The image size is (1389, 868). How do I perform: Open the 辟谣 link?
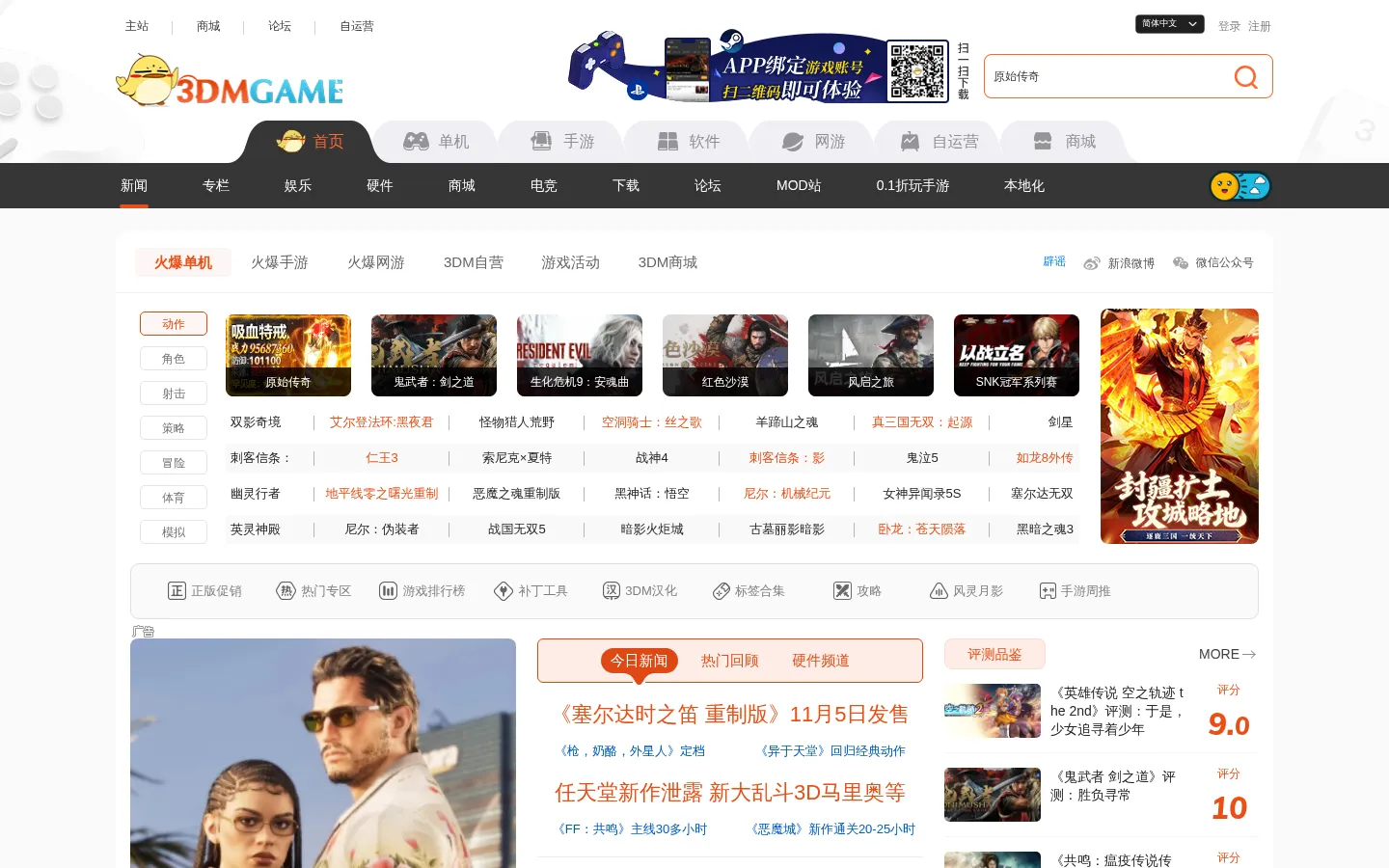[x=1054, y=262]
